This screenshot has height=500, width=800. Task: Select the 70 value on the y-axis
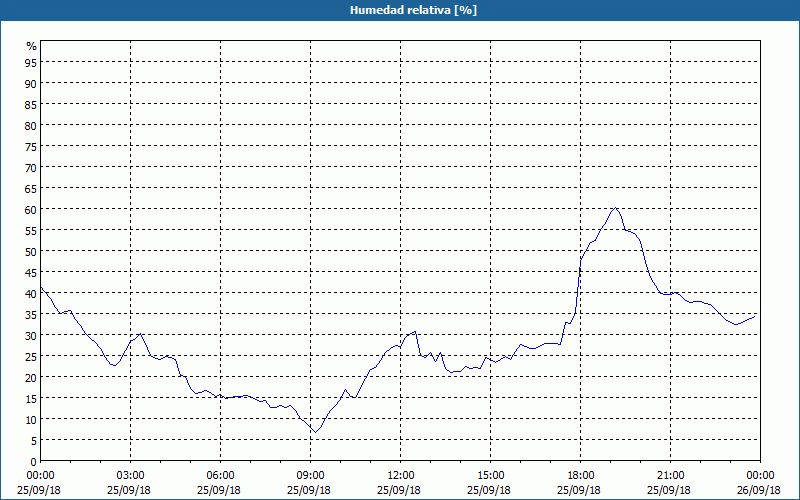pyautogui.click(x=31, y=167)
